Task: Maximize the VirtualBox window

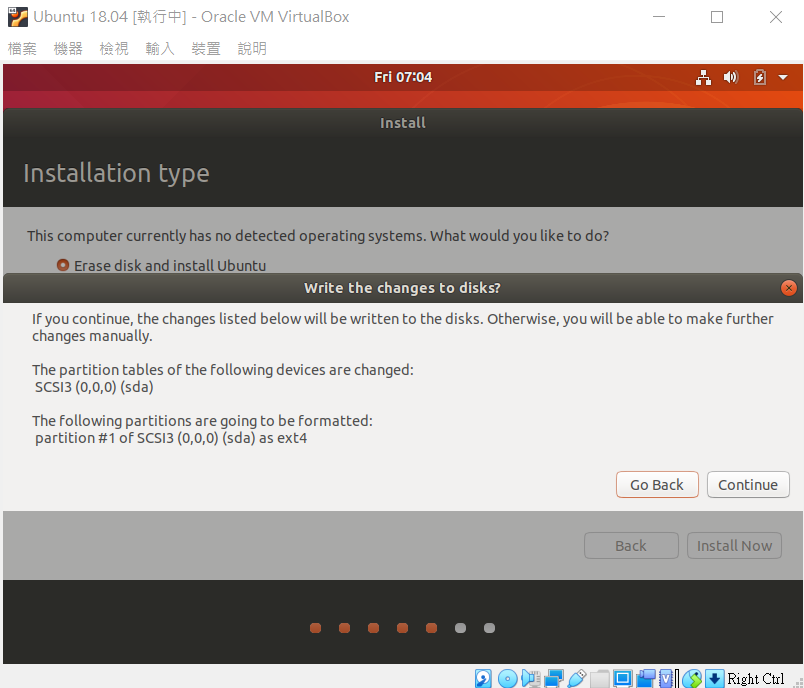Action: click(x=717, y=17)
